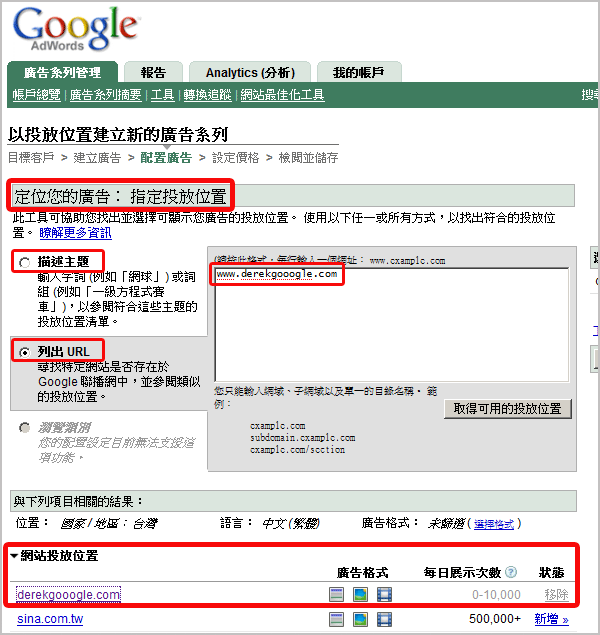
Task: Switch to the 報告 tab
Action: pos(153,72)
